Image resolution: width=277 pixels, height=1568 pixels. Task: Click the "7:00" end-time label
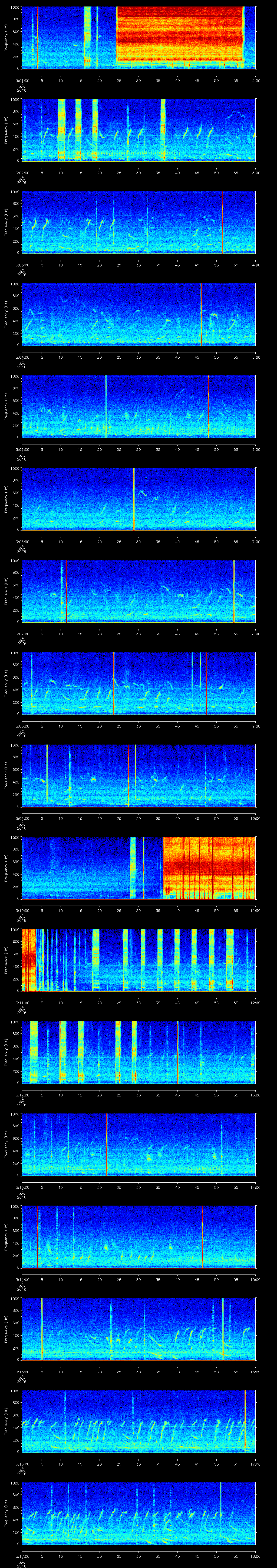point(256,542)
